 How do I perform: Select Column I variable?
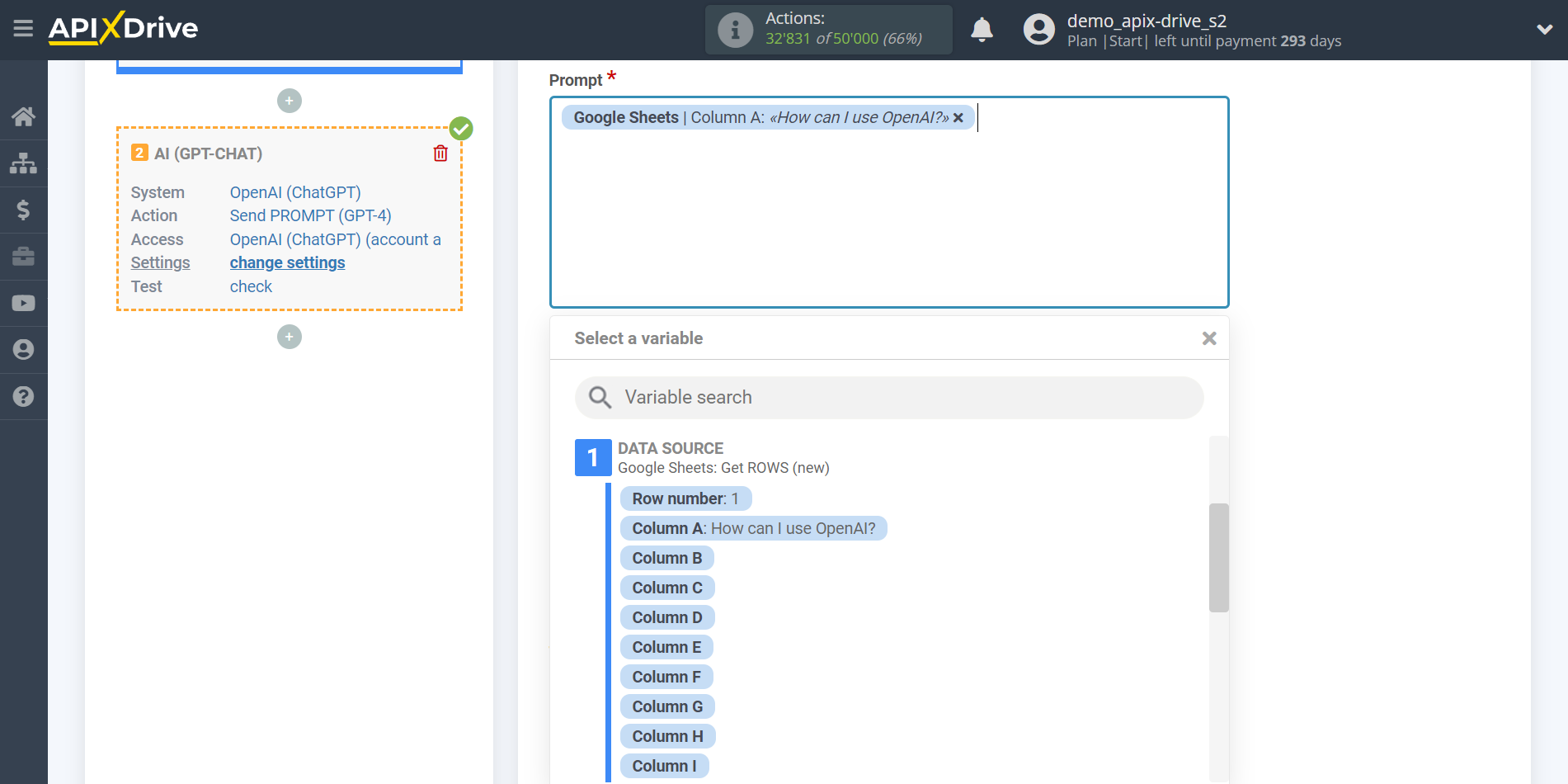(x=664, y=766)
